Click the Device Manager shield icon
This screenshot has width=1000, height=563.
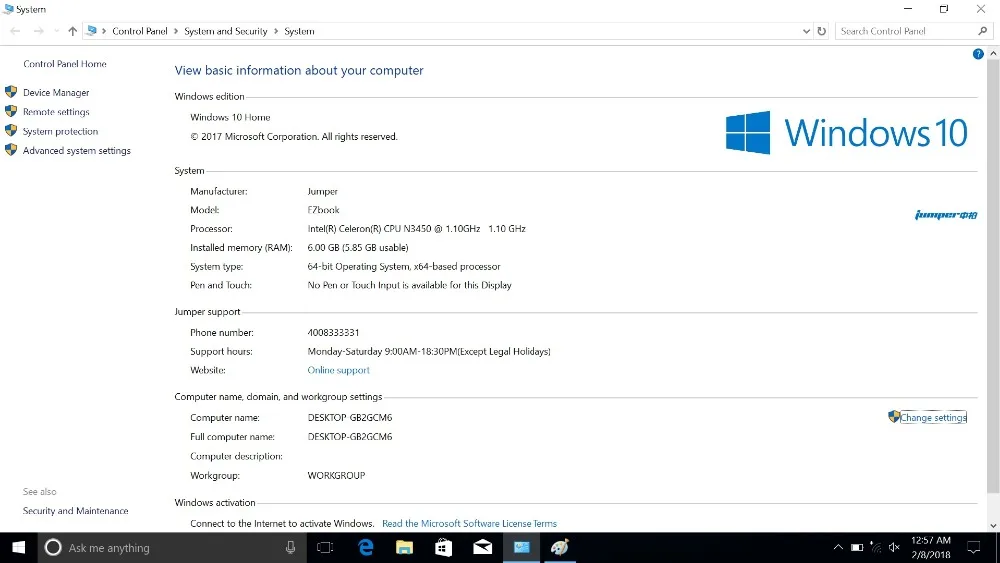(11, 92)
